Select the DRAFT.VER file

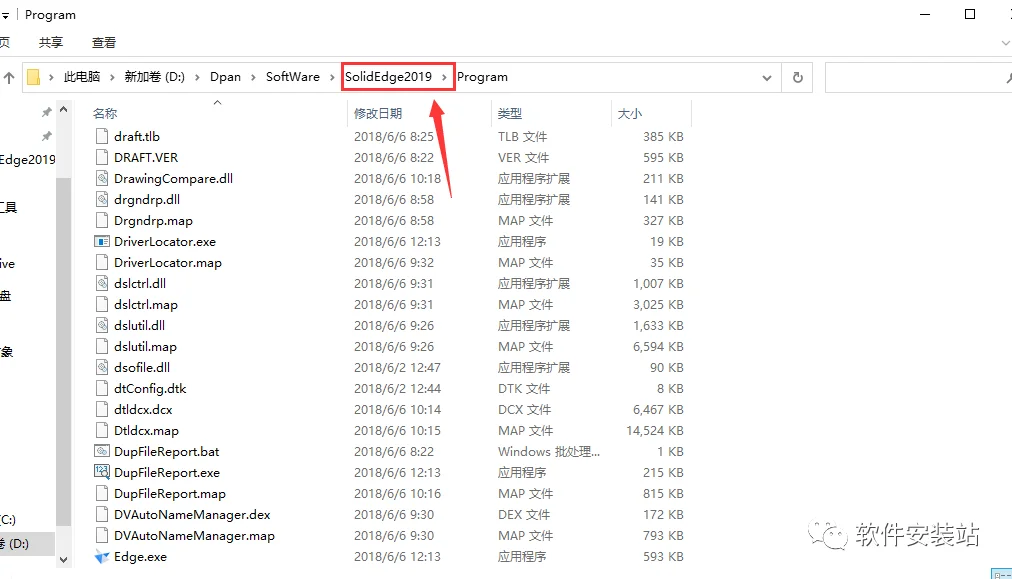pyautogui.click(x=146, y=157)
